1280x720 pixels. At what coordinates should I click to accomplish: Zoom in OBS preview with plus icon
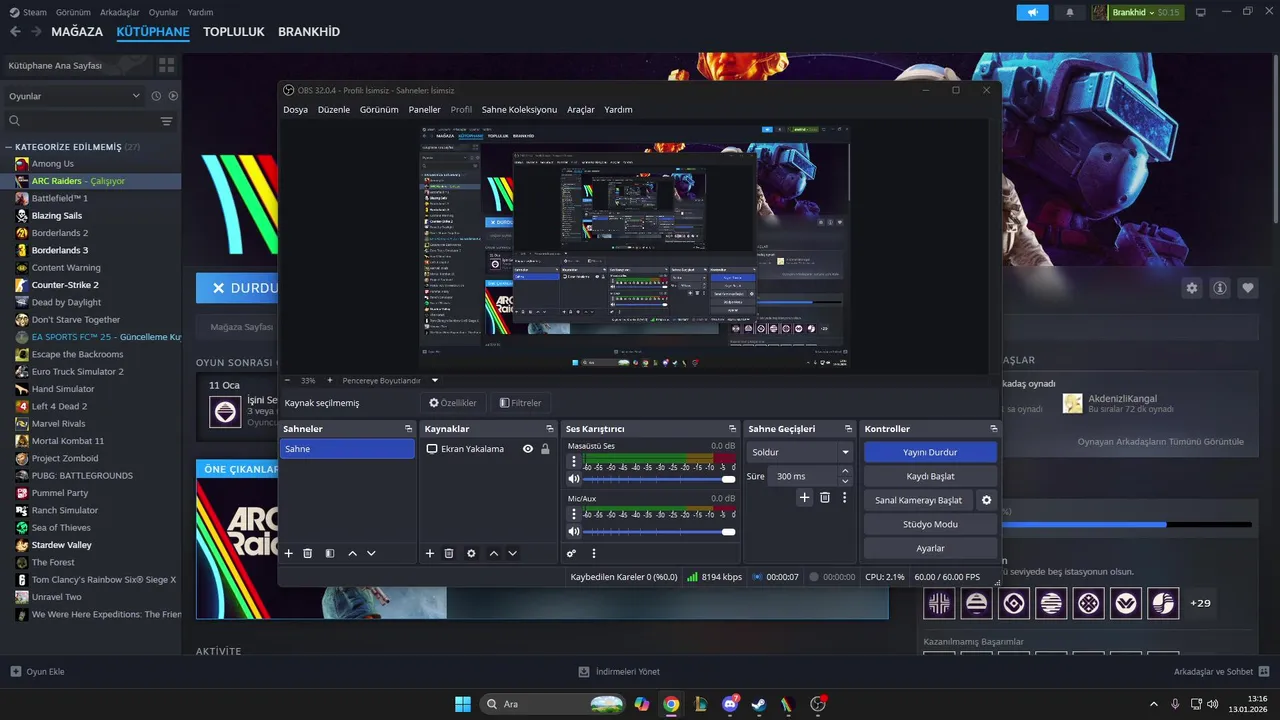click(x=330, y=380)
